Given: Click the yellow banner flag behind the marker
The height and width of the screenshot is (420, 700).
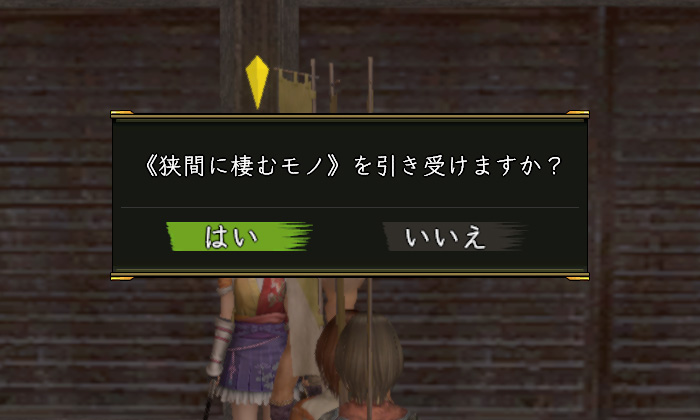Looking at the screenshot, I should (298, 91).
